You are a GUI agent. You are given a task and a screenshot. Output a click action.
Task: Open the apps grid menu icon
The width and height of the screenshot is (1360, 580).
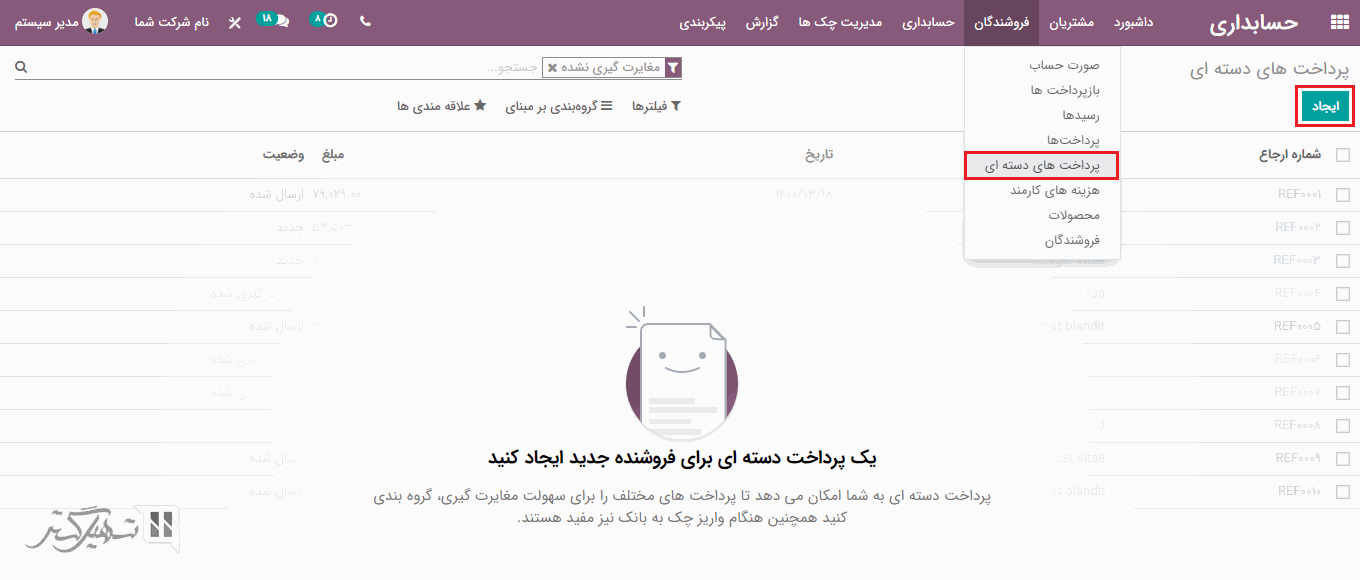click(x=1339, y=23)
